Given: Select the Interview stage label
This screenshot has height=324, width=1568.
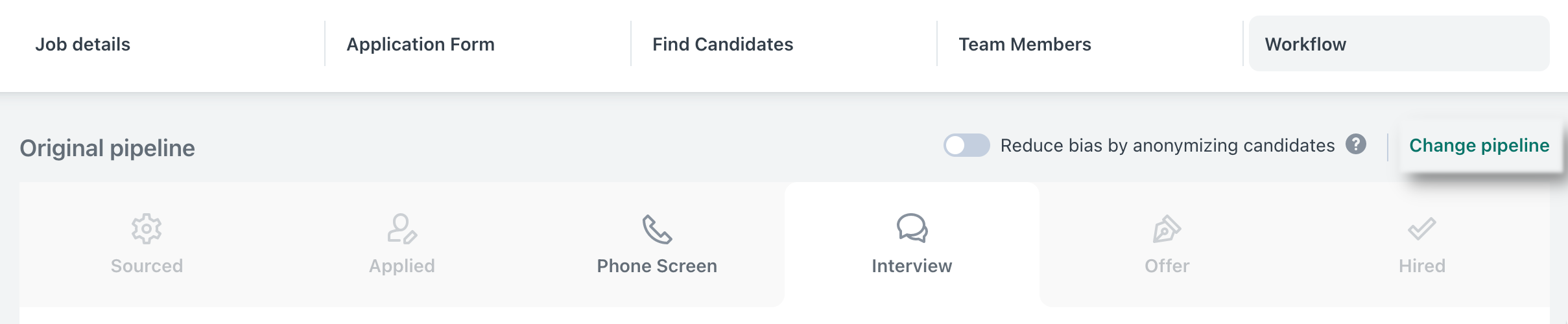Looking at the screenshot, I should (912, 266).
